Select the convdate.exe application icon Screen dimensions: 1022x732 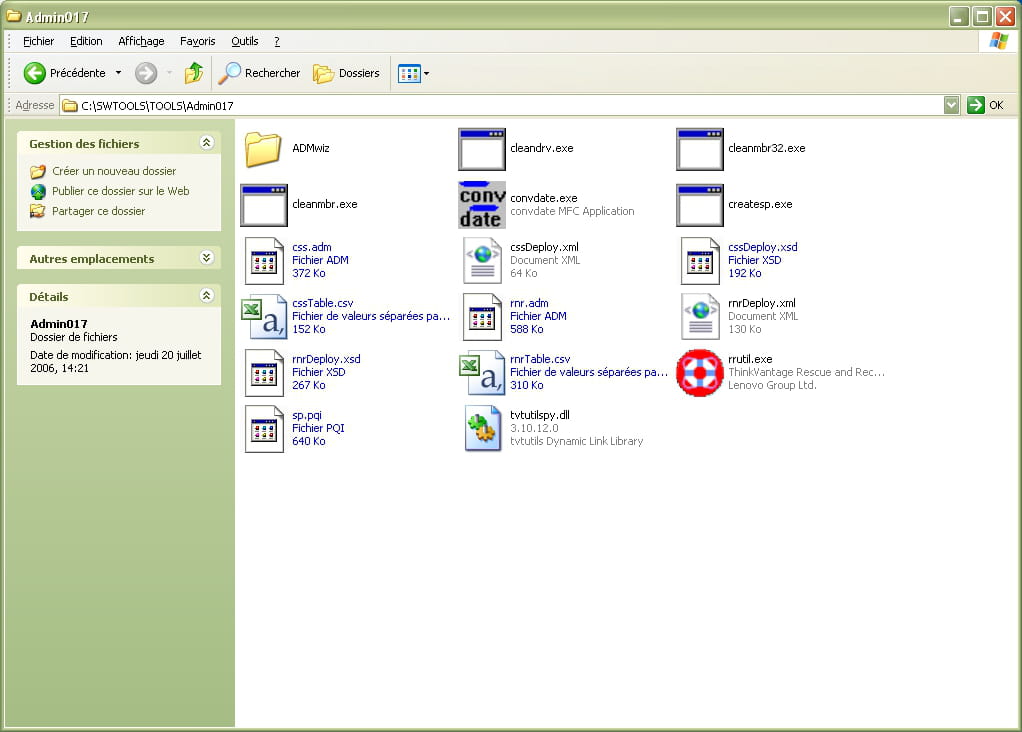[482, 205]
